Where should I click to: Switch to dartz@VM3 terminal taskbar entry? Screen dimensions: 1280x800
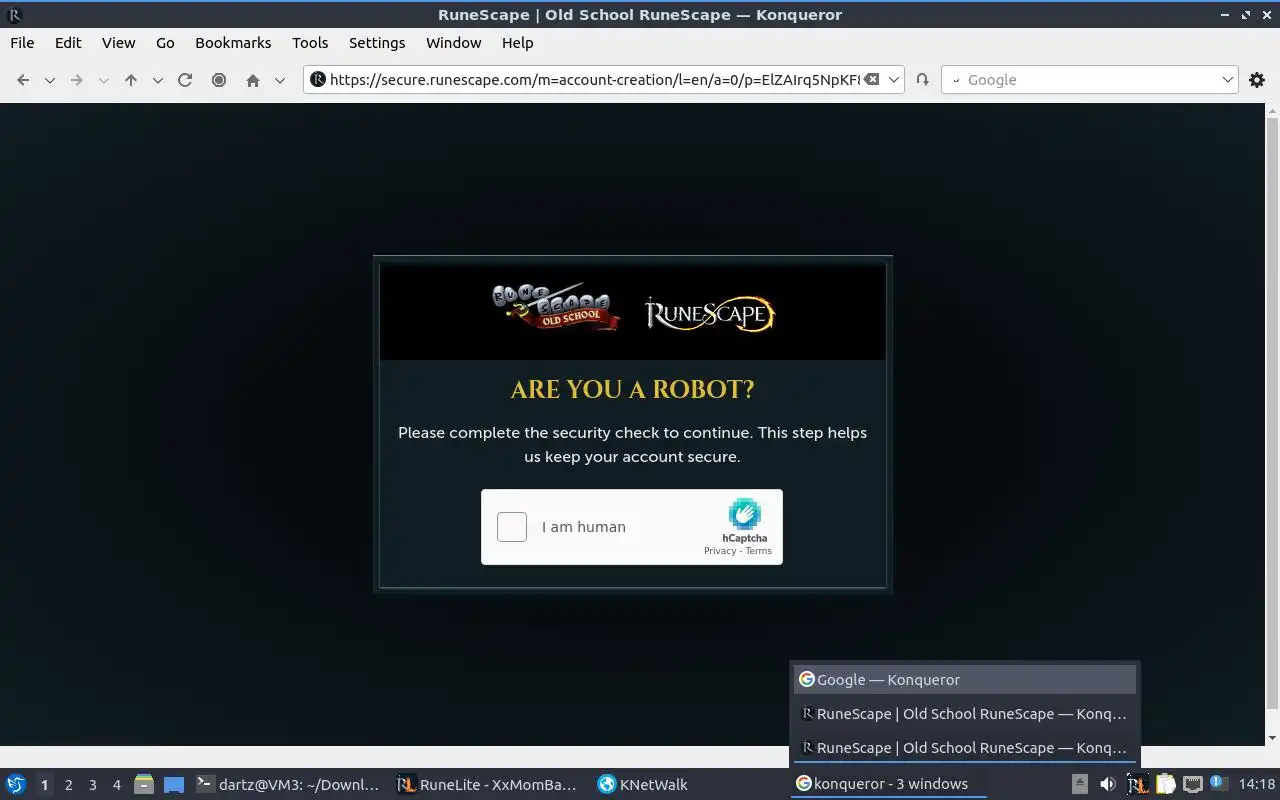click(288, 784)
